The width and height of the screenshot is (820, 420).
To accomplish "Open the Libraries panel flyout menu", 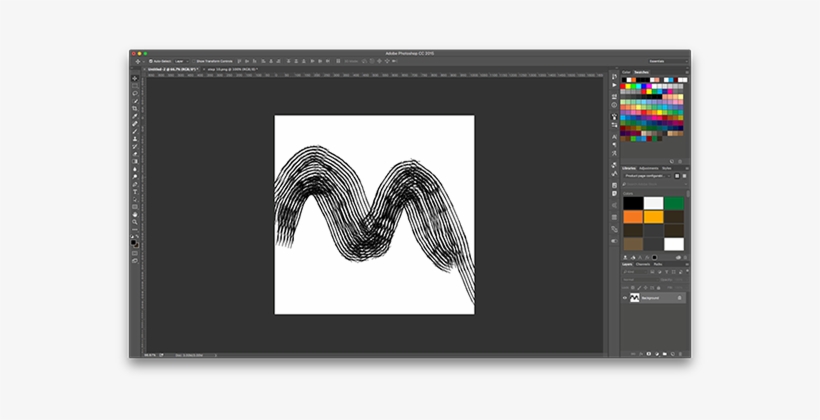I will [687, 168].
